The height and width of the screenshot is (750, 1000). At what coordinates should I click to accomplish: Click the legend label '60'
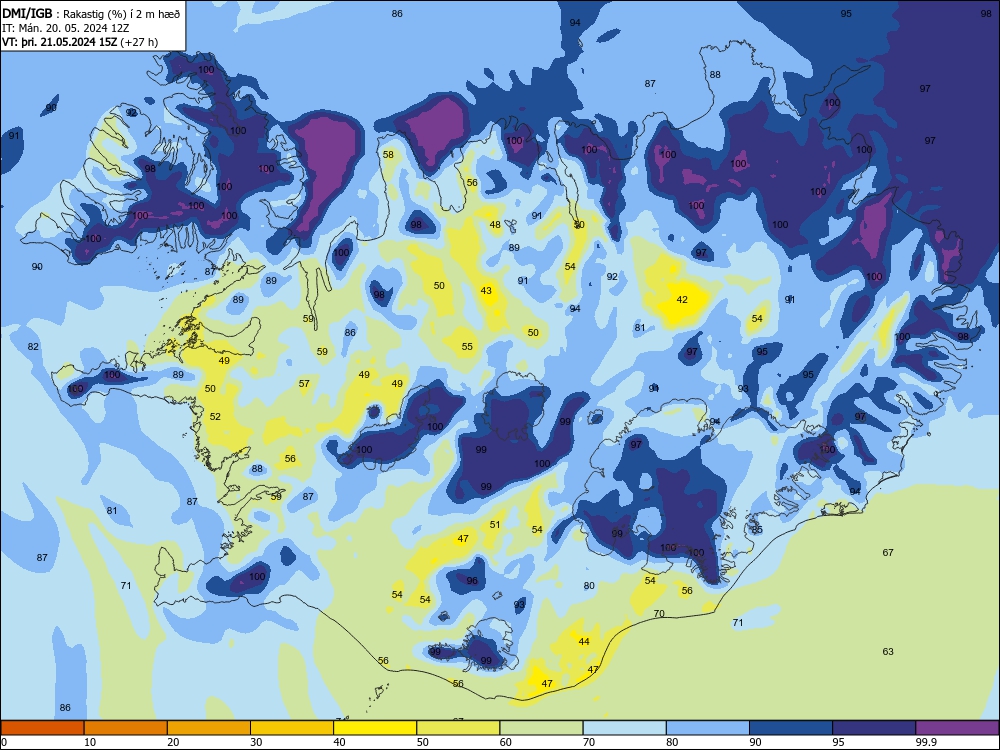tap(506, 742)
